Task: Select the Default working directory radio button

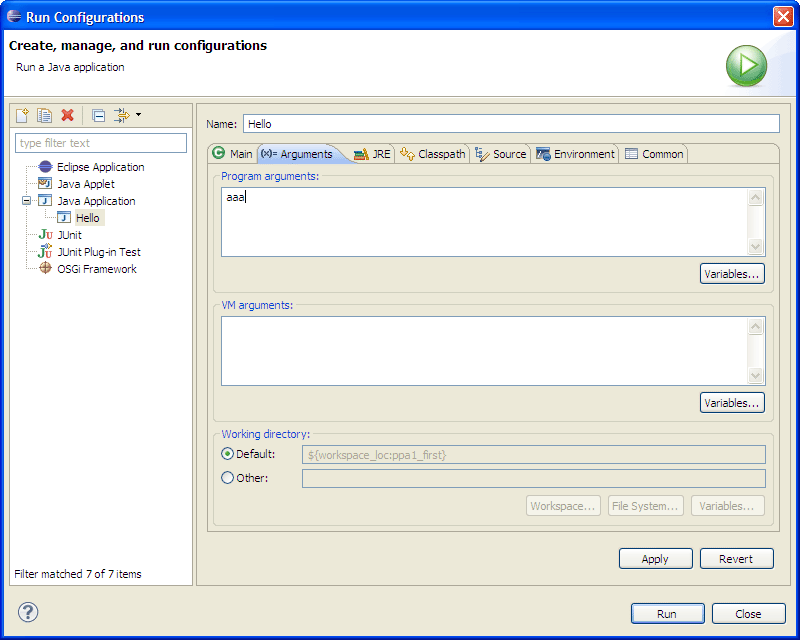Action: pyautogui.click(x=228, y=454)
